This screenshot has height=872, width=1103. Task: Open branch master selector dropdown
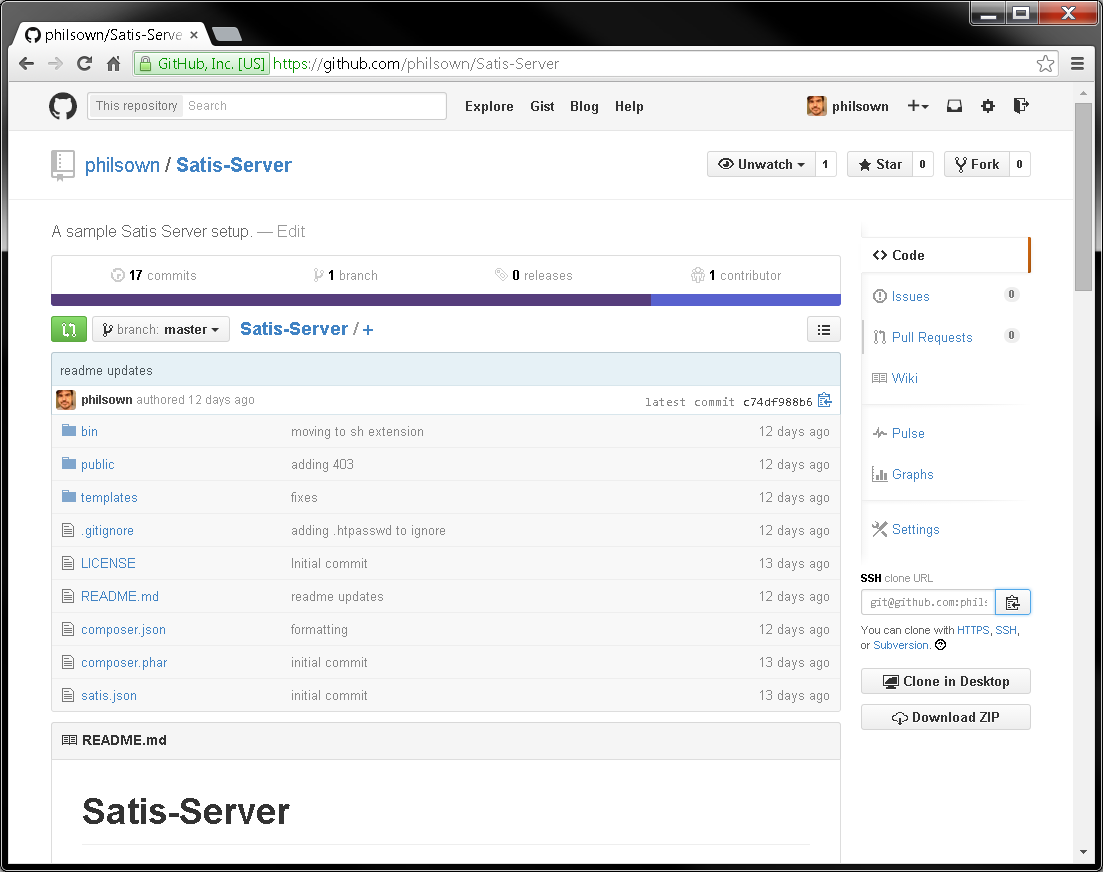coord(161,330)
